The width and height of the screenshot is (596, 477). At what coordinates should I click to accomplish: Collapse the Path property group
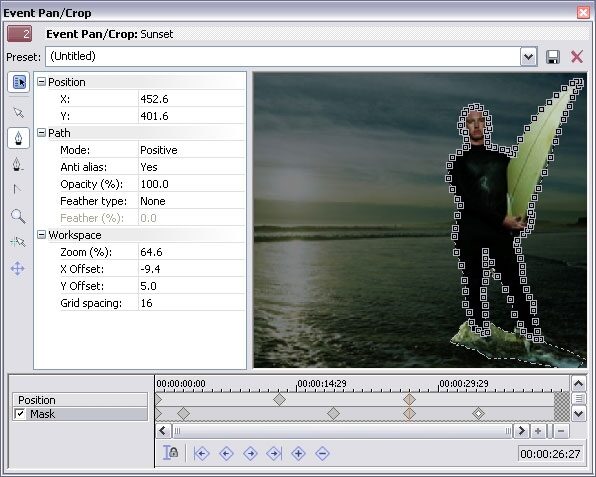tap(41, 132)
